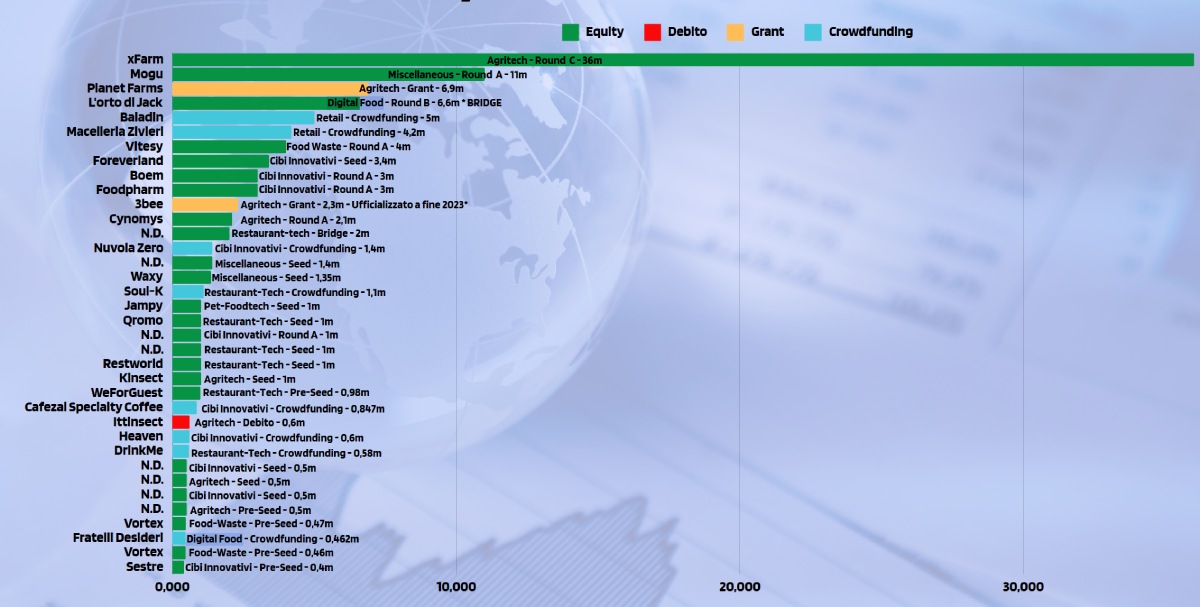Select the red Ittinsect Debito bar

181,423
